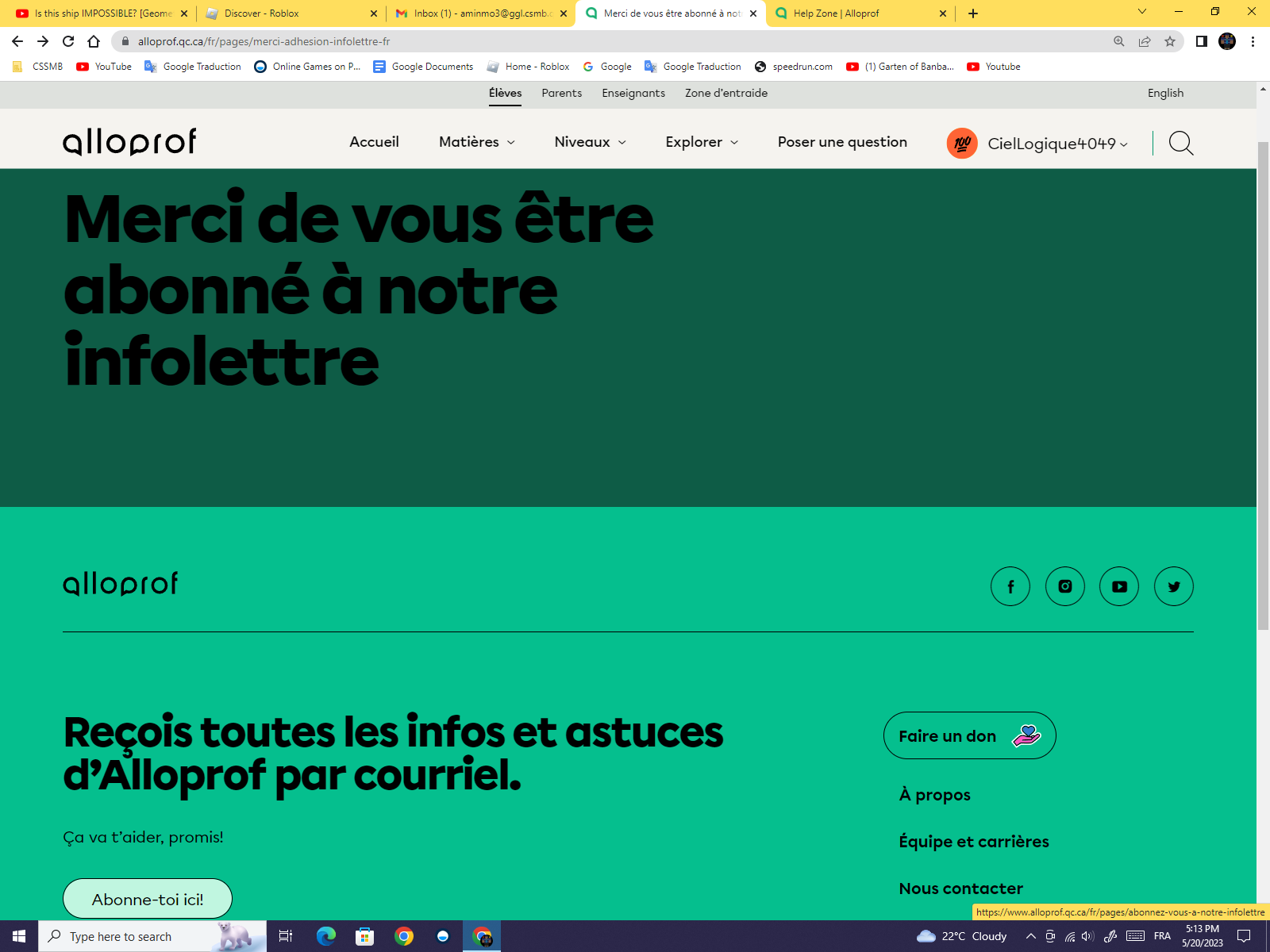
Task: Click the magnifying glass search icon
Action: pyautogui.click(x=1180, y=143)
